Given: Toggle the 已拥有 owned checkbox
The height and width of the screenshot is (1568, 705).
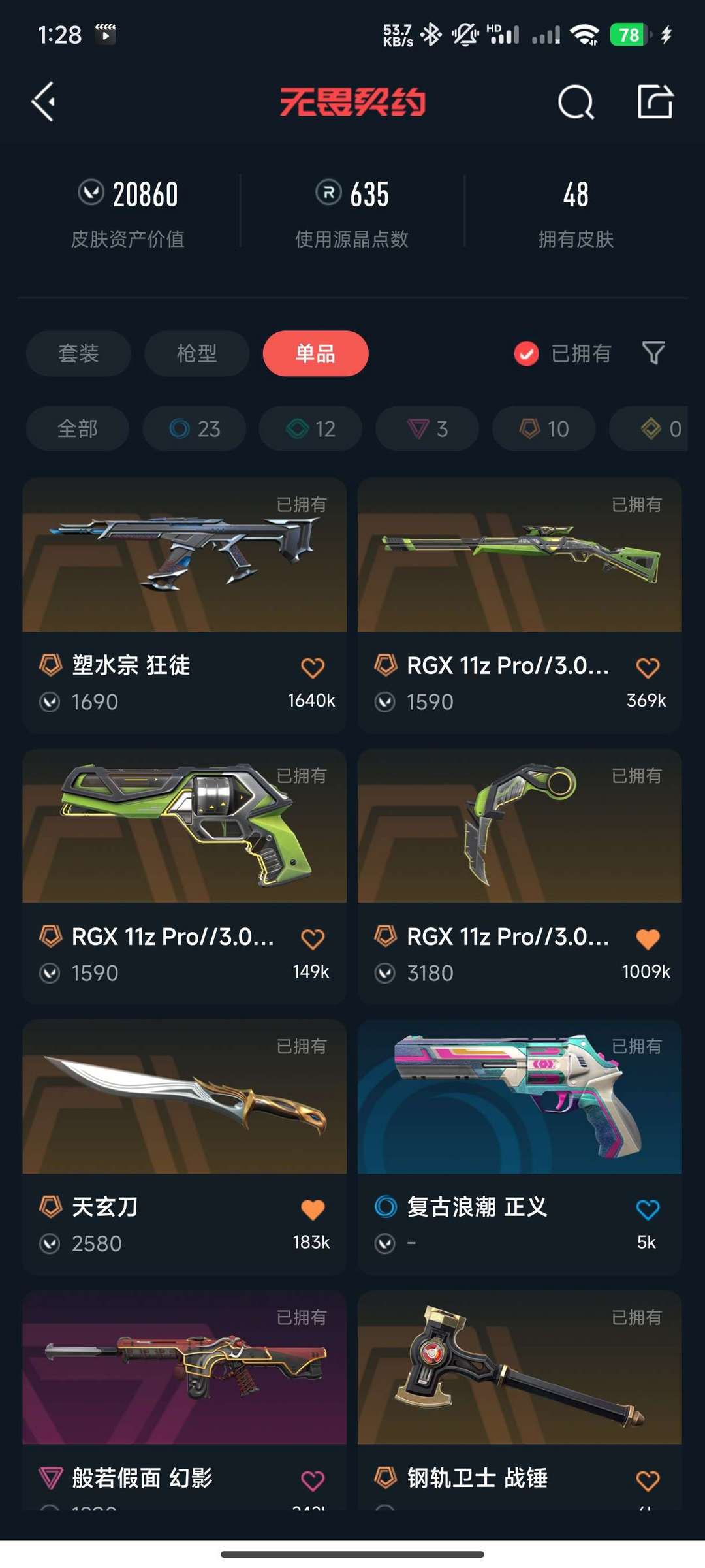Looking at the screenshot, I should pyautogui.click(x=526, y=353).
